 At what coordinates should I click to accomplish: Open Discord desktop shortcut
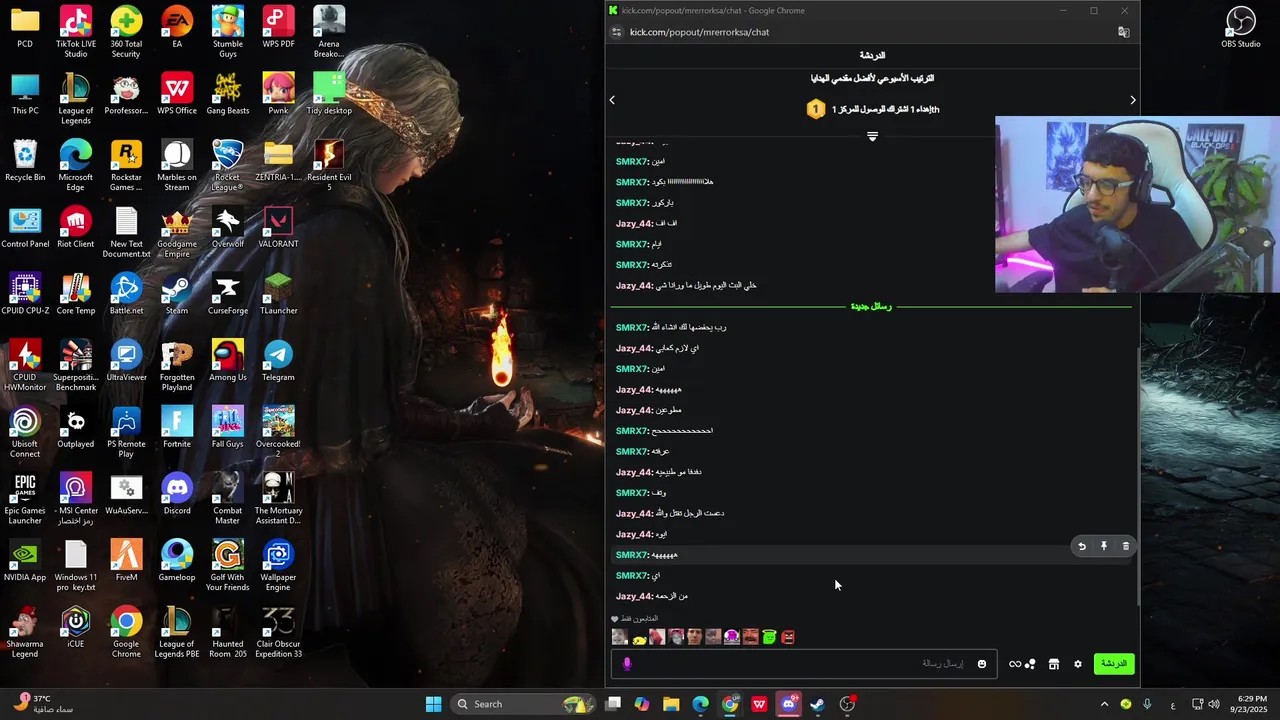click(x=177, y=495)
